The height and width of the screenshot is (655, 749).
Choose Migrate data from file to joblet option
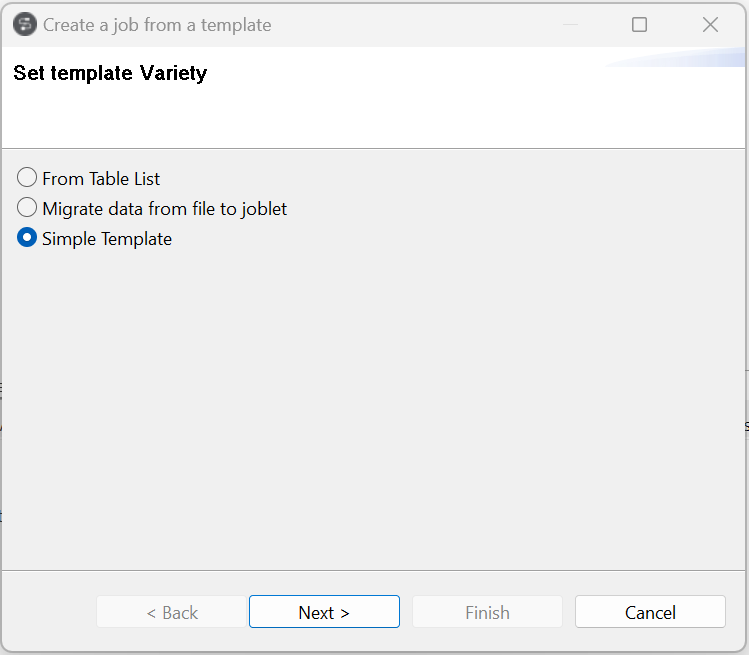(x=27, y=209)
